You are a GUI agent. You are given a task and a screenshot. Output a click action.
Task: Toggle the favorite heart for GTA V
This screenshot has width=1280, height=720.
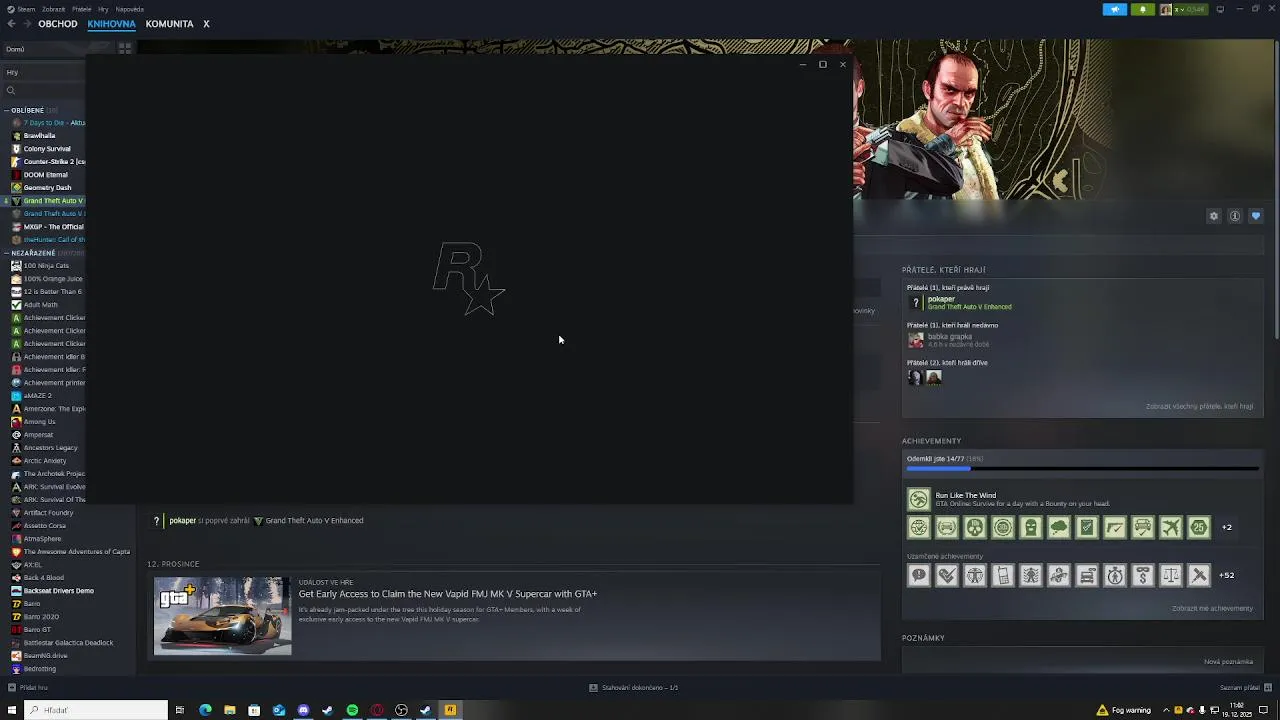pos(1256,216)
